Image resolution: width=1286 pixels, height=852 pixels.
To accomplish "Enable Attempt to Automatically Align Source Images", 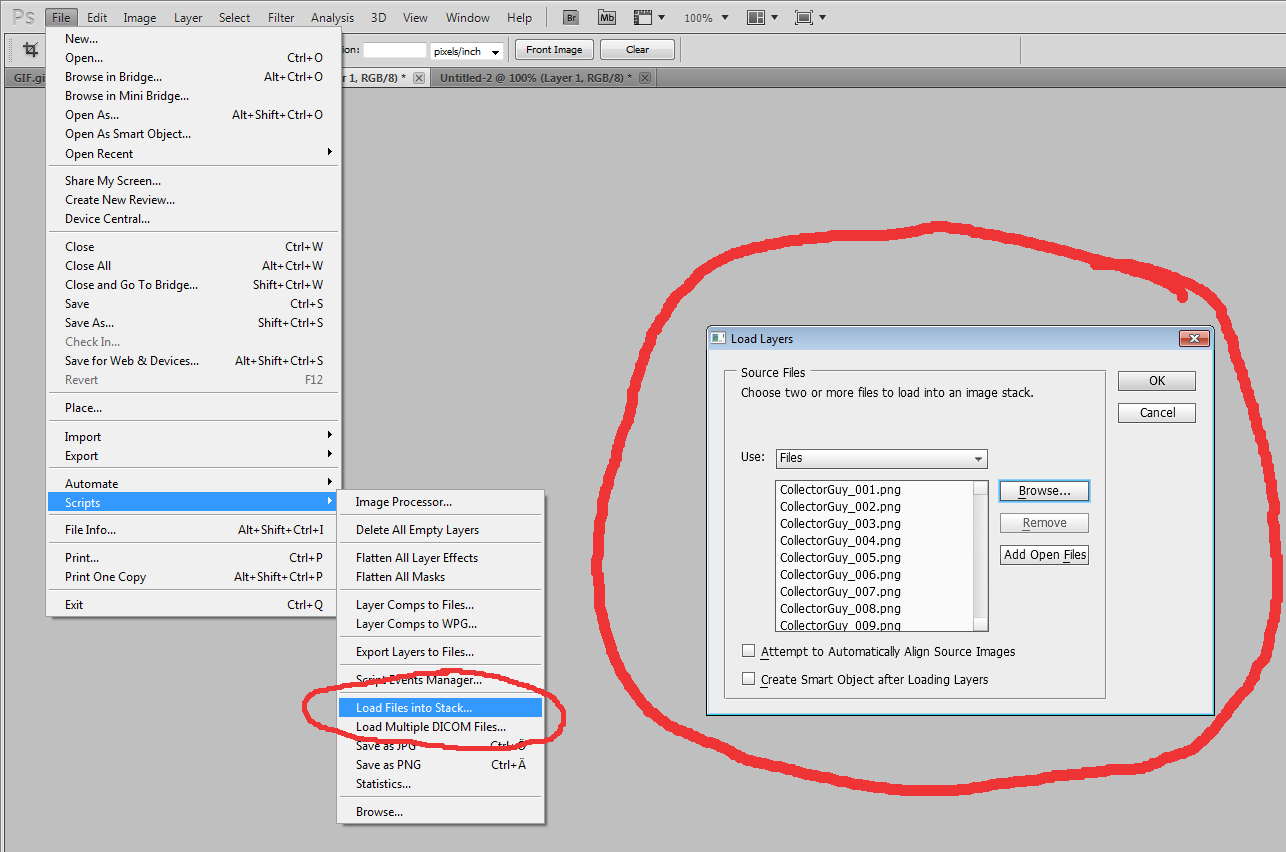I will (x=749, y=650).
